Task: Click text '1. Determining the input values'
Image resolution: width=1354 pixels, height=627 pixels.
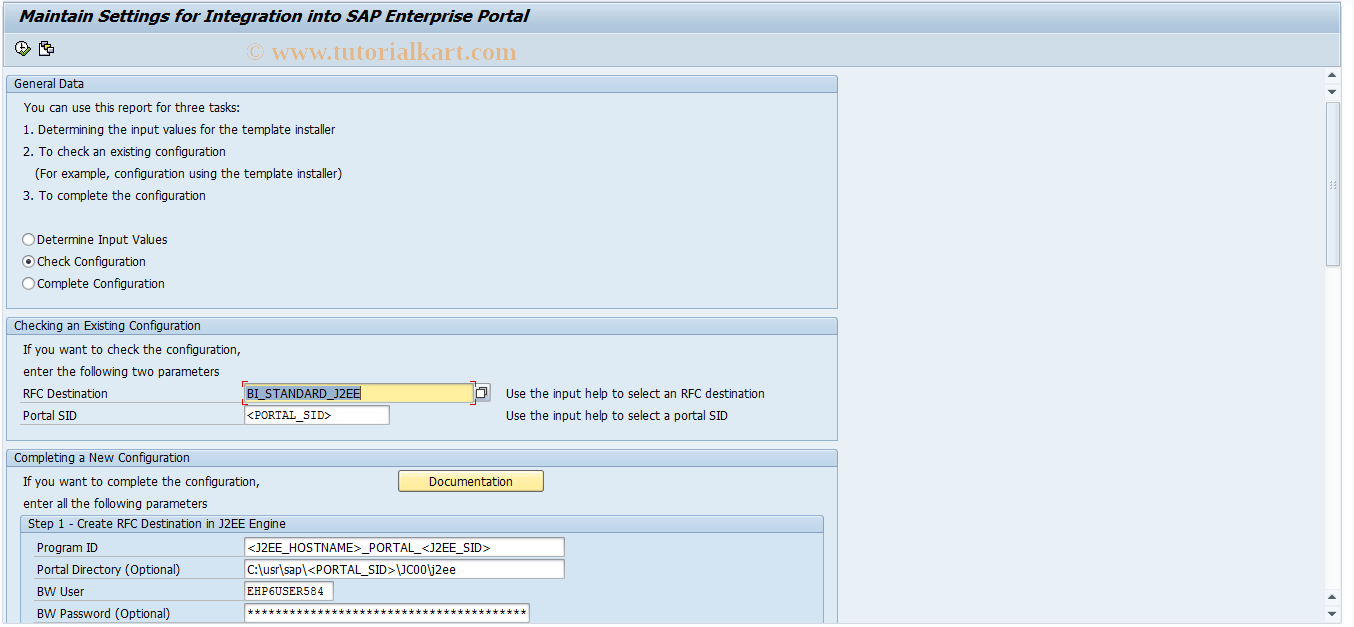Action: click(179, 130)
